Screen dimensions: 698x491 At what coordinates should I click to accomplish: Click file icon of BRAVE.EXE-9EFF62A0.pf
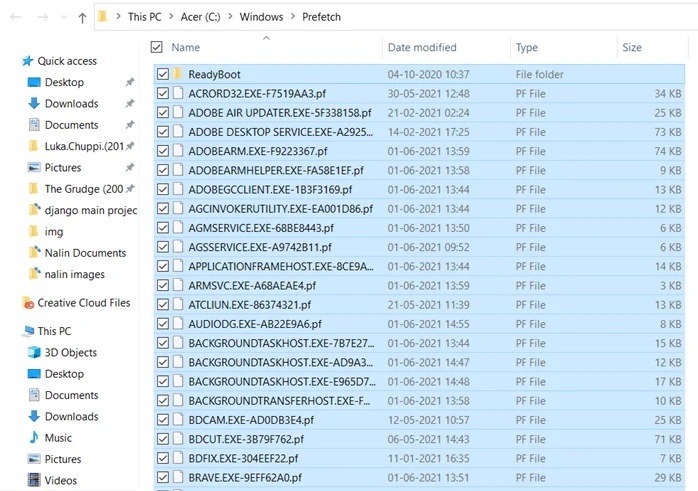coord(178,477)
